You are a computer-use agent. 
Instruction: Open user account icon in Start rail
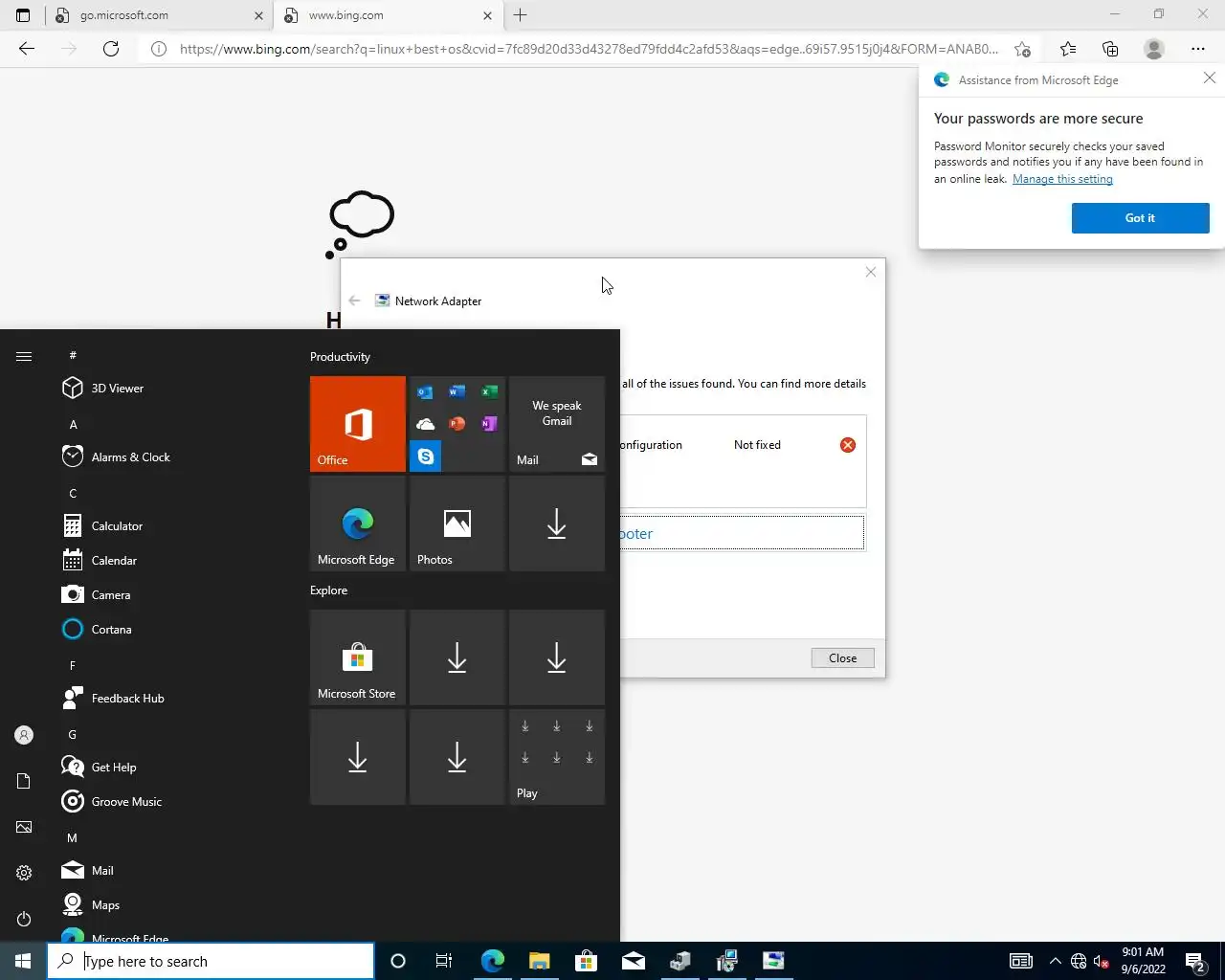click(x=24, y=735)
